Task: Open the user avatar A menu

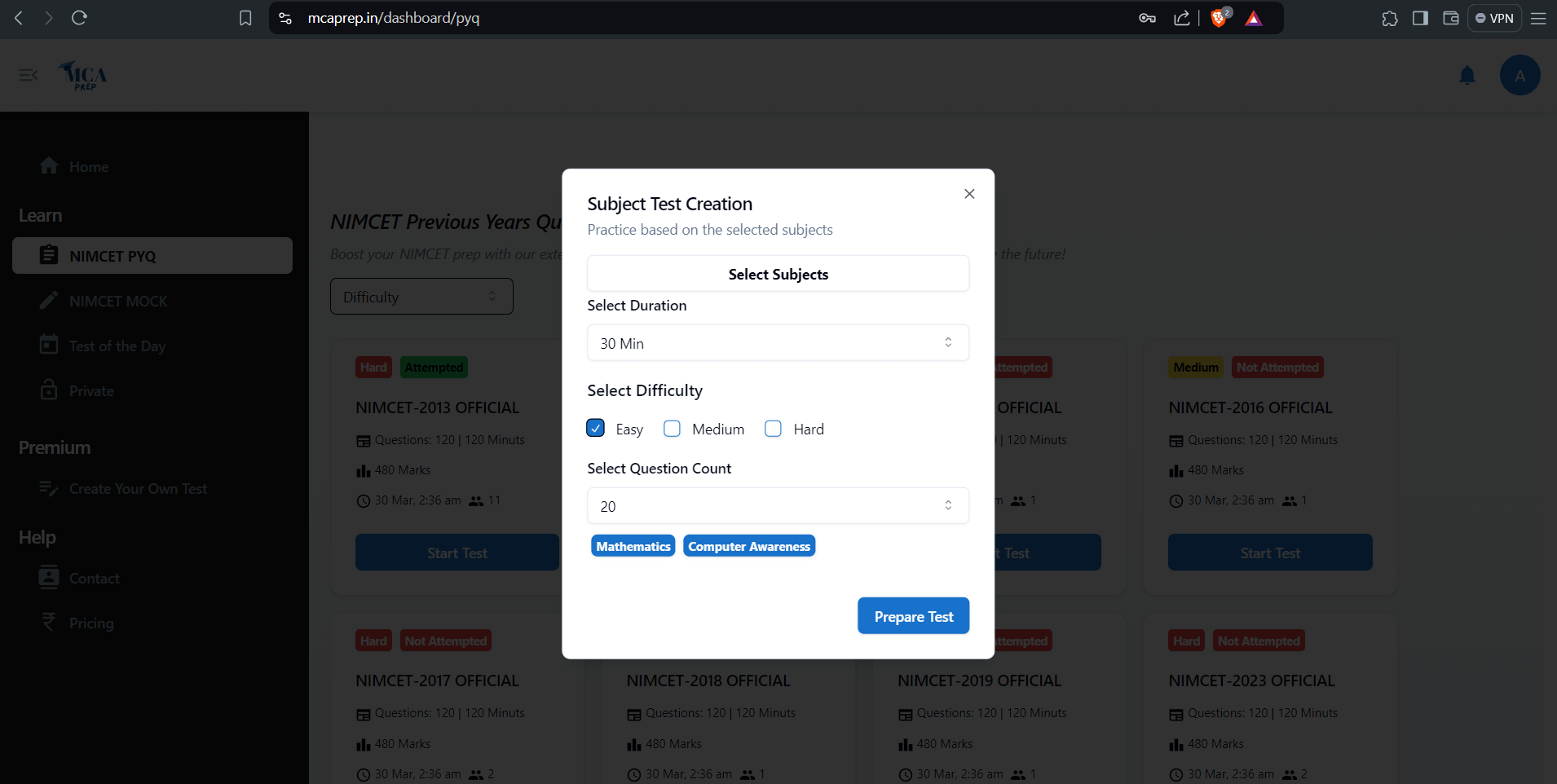Action: 1520,76
